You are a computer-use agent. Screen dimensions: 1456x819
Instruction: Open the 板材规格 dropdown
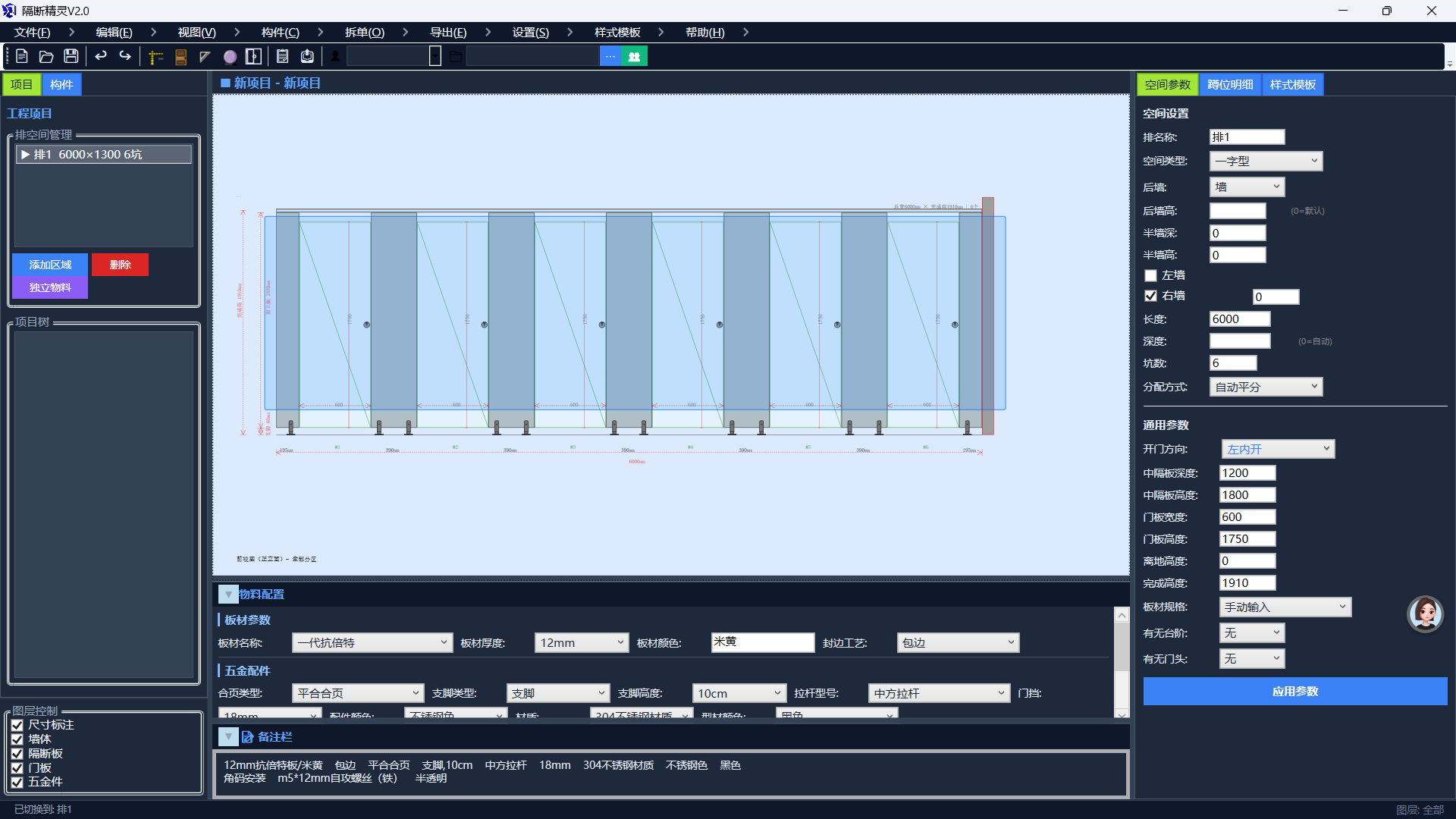pyautogui.click(x=1285, y=607)
